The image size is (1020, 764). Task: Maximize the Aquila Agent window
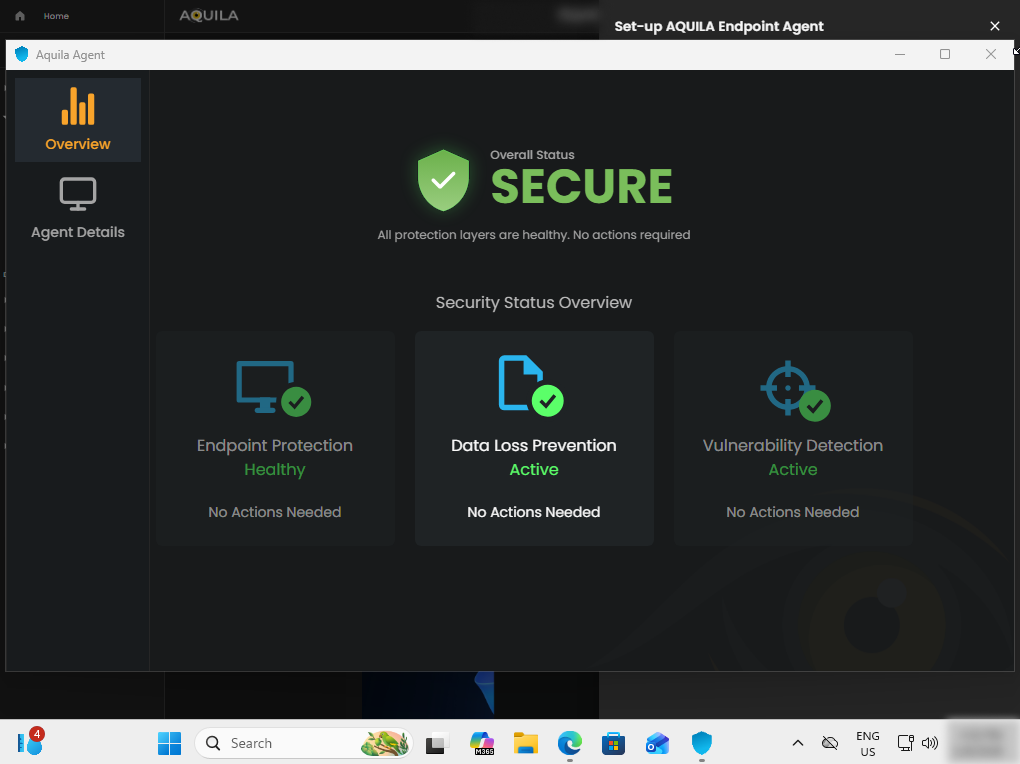click(x=945, y=55)
